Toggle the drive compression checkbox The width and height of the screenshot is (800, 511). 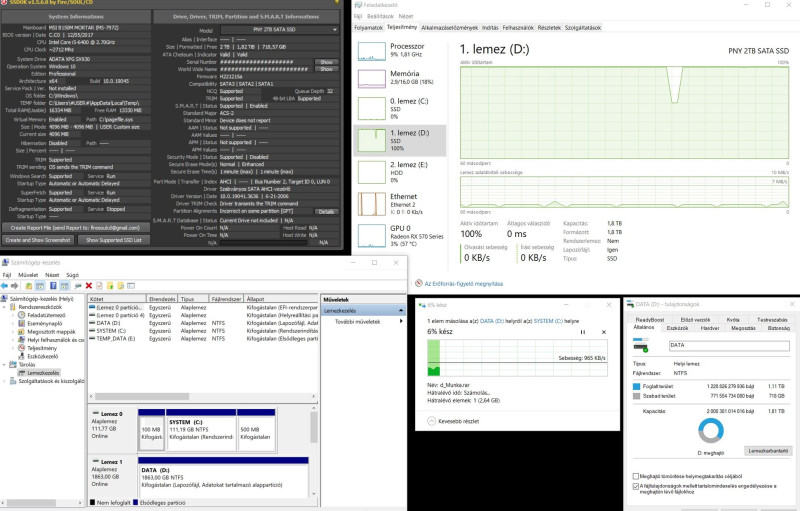(x=636, y=476)
